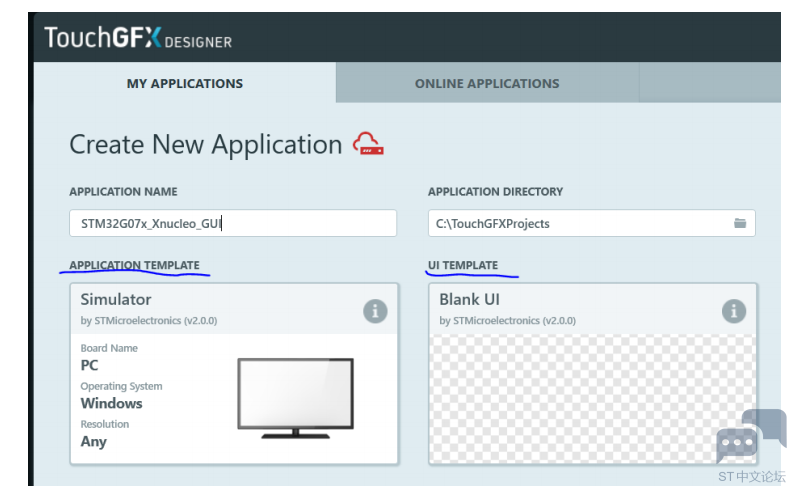The image size is (795, 492).
Task: Click the Application Name input field
Action: (233, 223)
